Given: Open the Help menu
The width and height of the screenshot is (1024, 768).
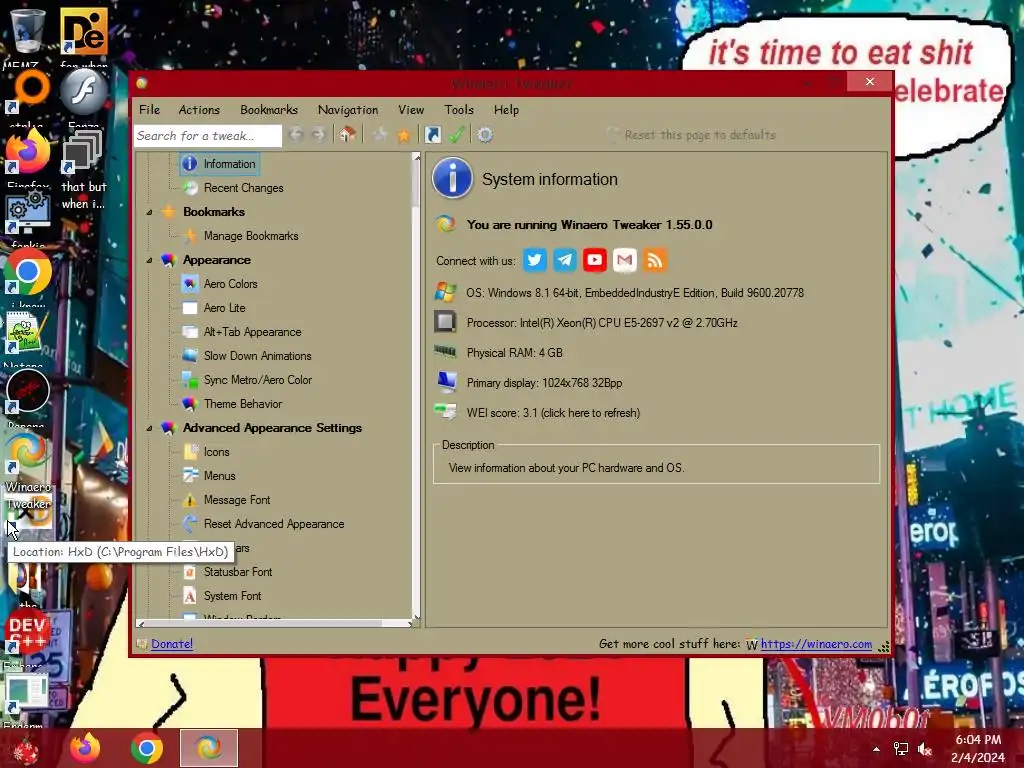Looking at the screenshot, I should point(506,110).
